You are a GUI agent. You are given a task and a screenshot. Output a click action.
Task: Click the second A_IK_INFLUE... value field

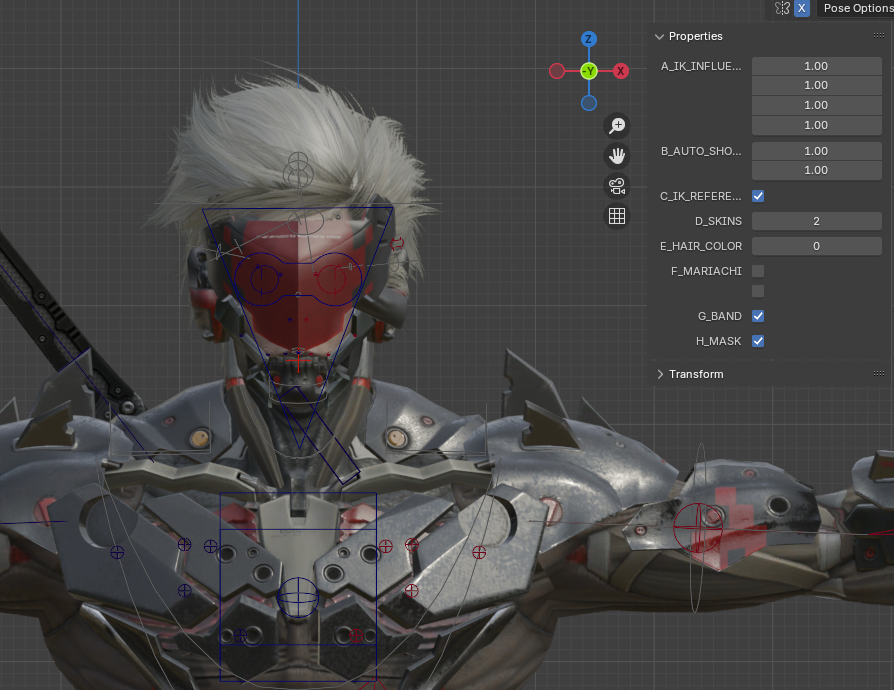tap(816, 86)
